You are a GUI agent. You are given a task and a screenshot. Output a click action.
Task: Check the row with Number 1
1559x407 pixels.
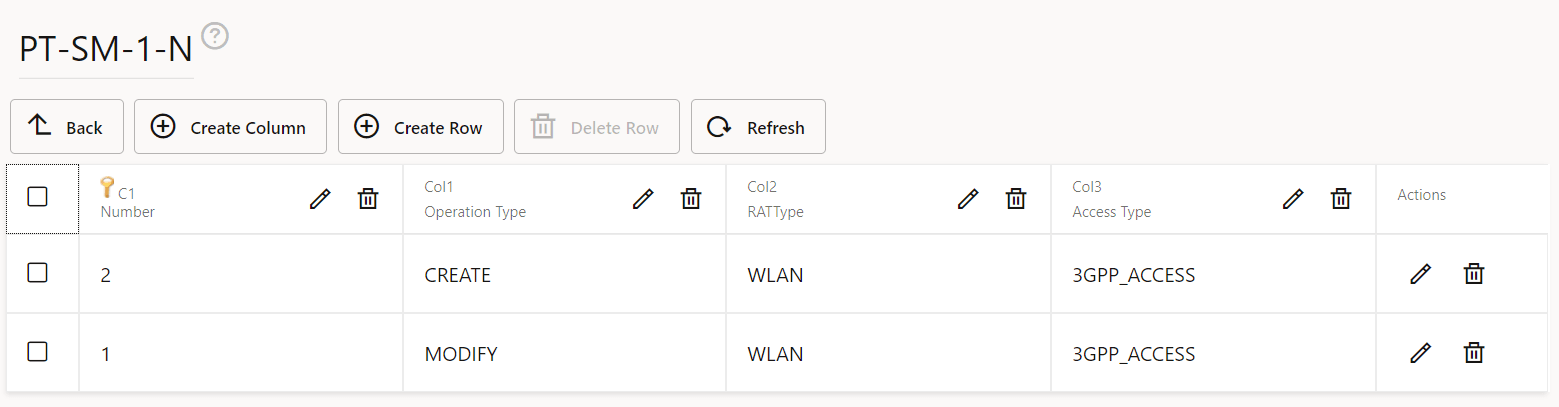[x=37, y=351]
